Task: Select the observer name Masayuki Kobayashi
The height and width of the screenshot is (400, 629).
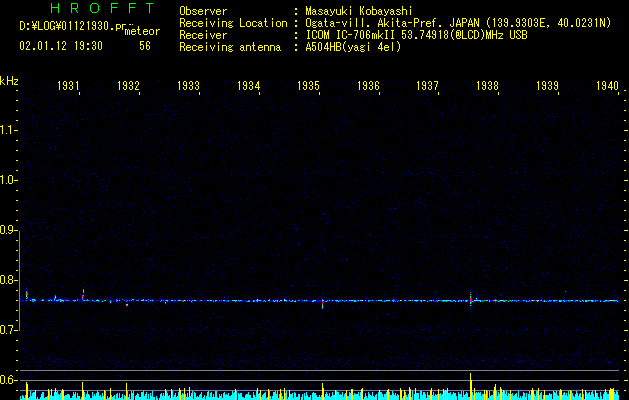Action: (359, 11)
